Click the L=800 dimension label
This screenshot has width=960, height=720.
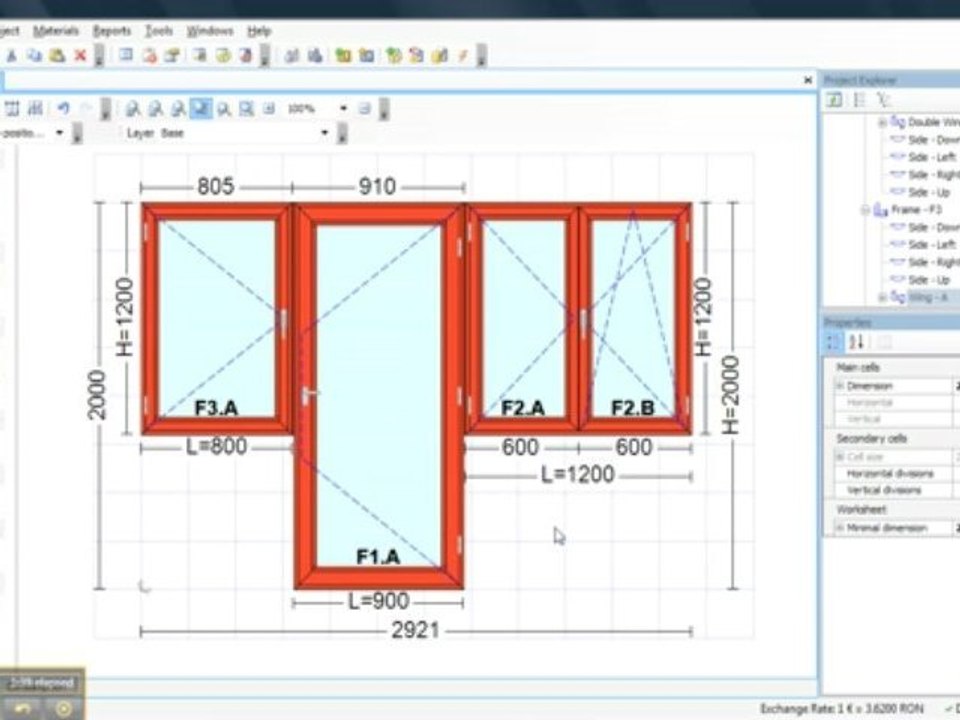(x=216, y=446)
